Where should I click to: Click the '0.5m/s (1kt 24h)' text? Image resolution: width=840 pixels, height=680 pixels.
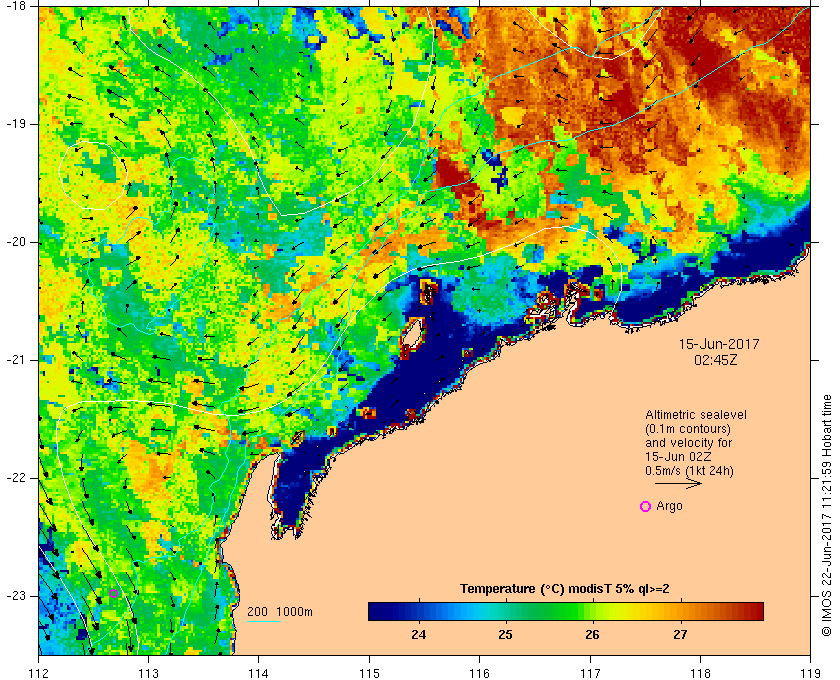pyautogui.click(x=689, y=471)
